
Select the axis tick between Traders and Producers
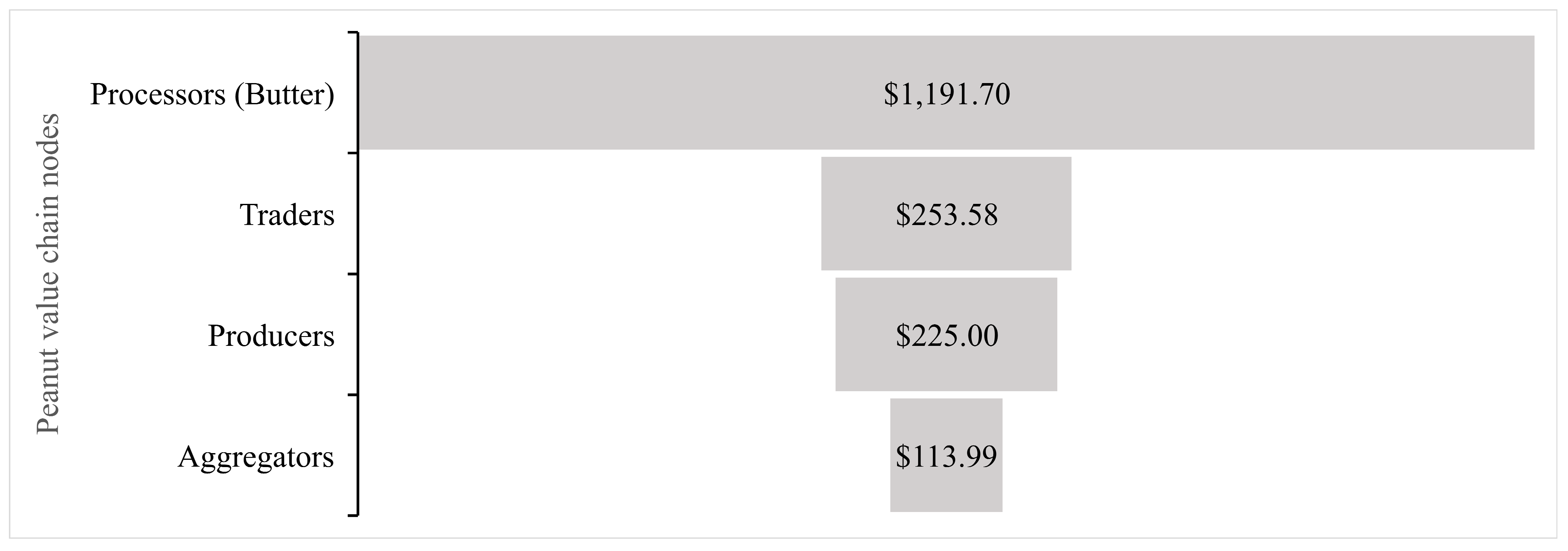click(352, 274)
